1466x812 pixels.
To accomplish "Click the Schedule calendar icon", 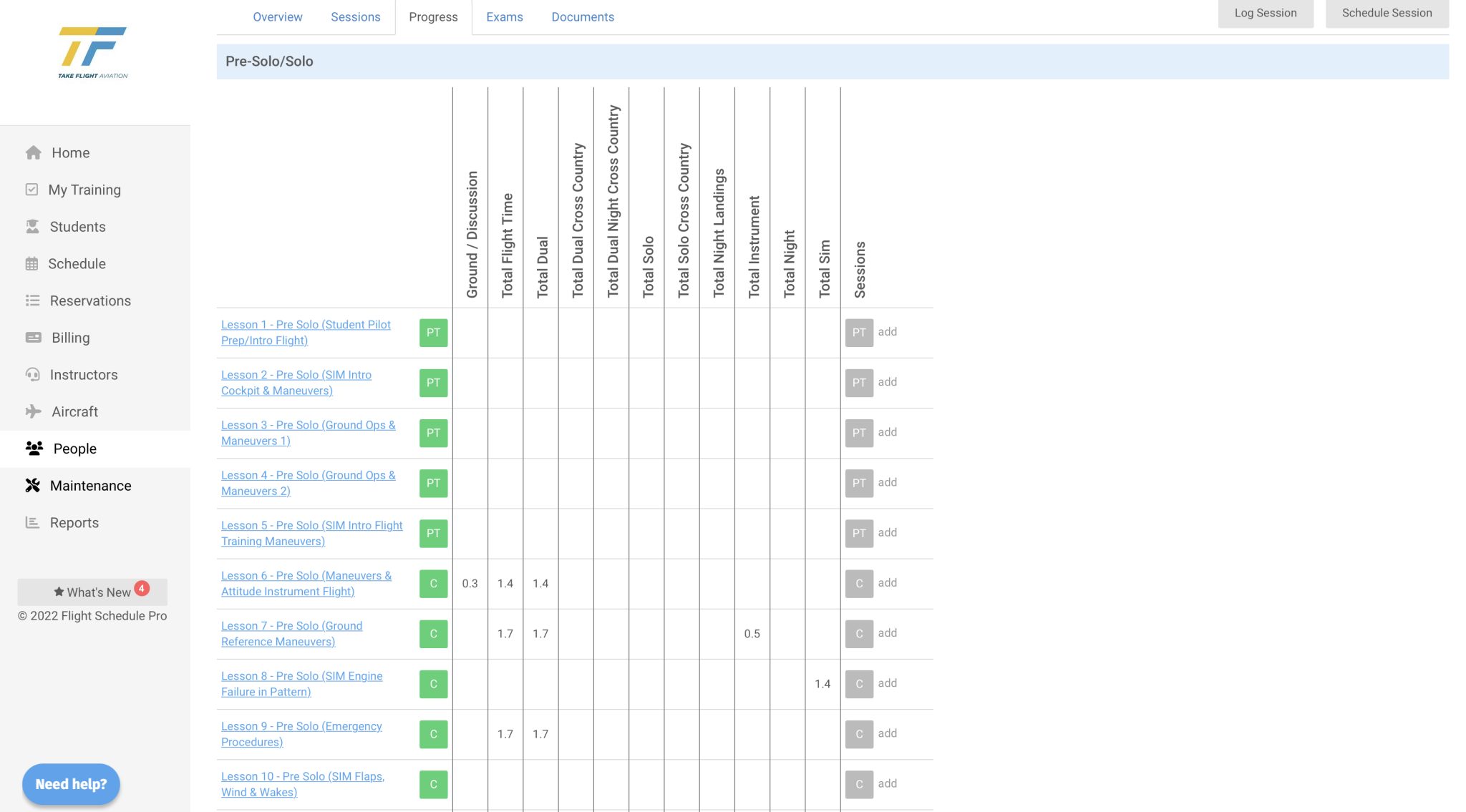I will (31, 264).
